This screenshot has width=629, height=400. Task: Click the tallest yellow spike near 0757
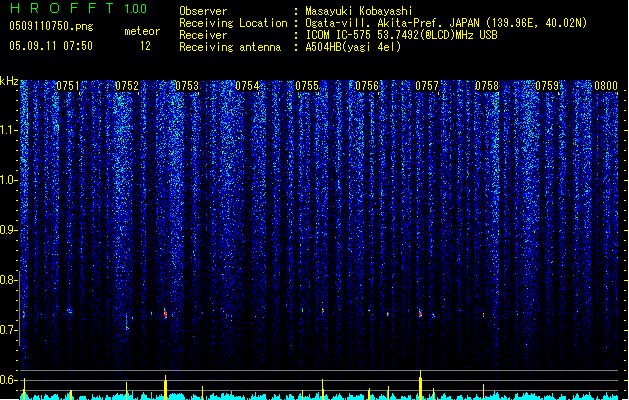click(420, 385)
